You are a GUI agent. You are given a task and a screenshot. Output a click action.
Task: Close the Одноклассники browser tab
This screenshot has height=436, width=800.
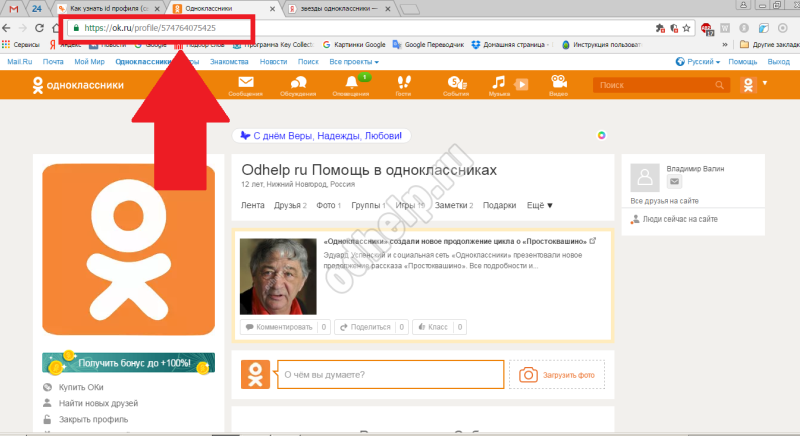point(272,9)
